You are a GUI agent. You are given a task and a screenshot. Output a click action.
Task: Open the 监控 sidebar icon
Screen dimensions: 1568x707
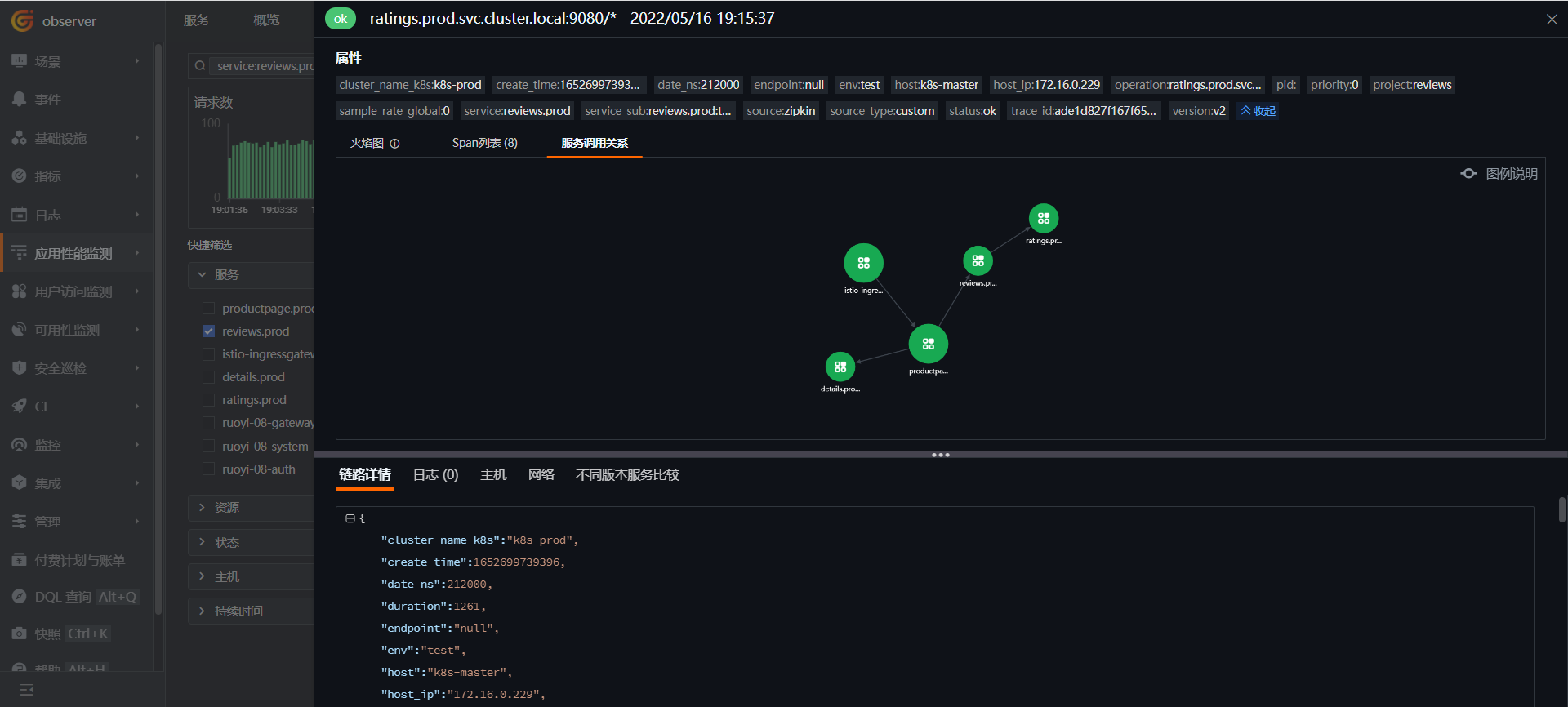(x=19, y=445)
